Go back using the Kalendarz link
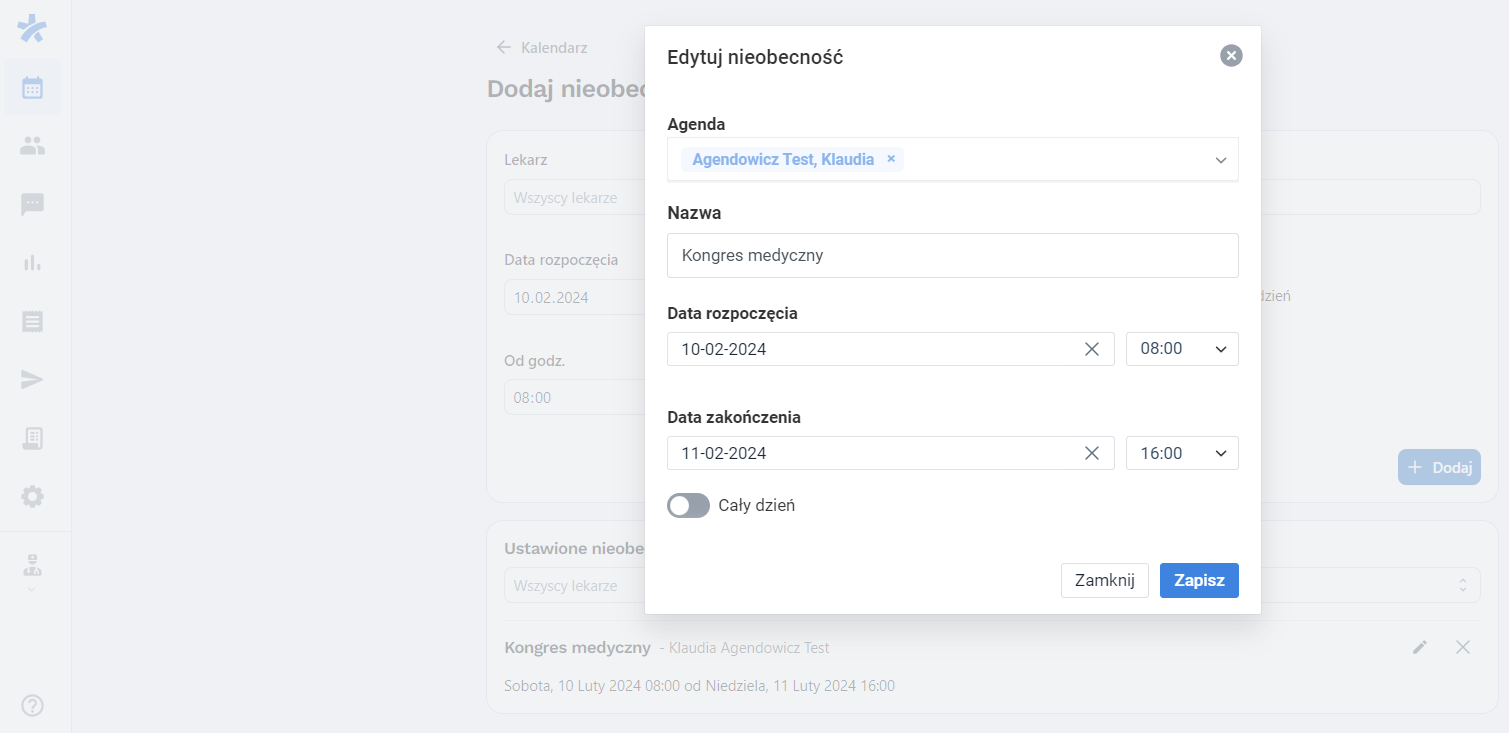 [541, 47]
